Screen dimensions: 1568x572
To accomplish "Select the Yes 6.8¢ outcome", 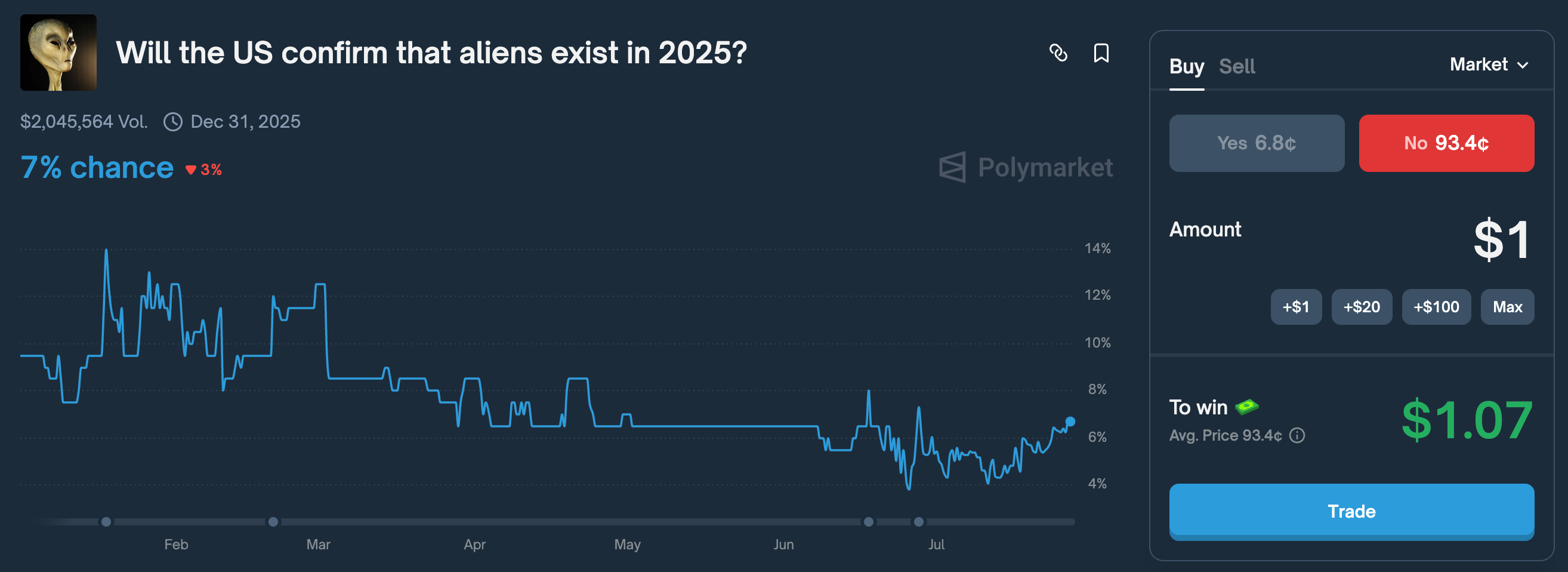I will click(x=1257, y=143).
